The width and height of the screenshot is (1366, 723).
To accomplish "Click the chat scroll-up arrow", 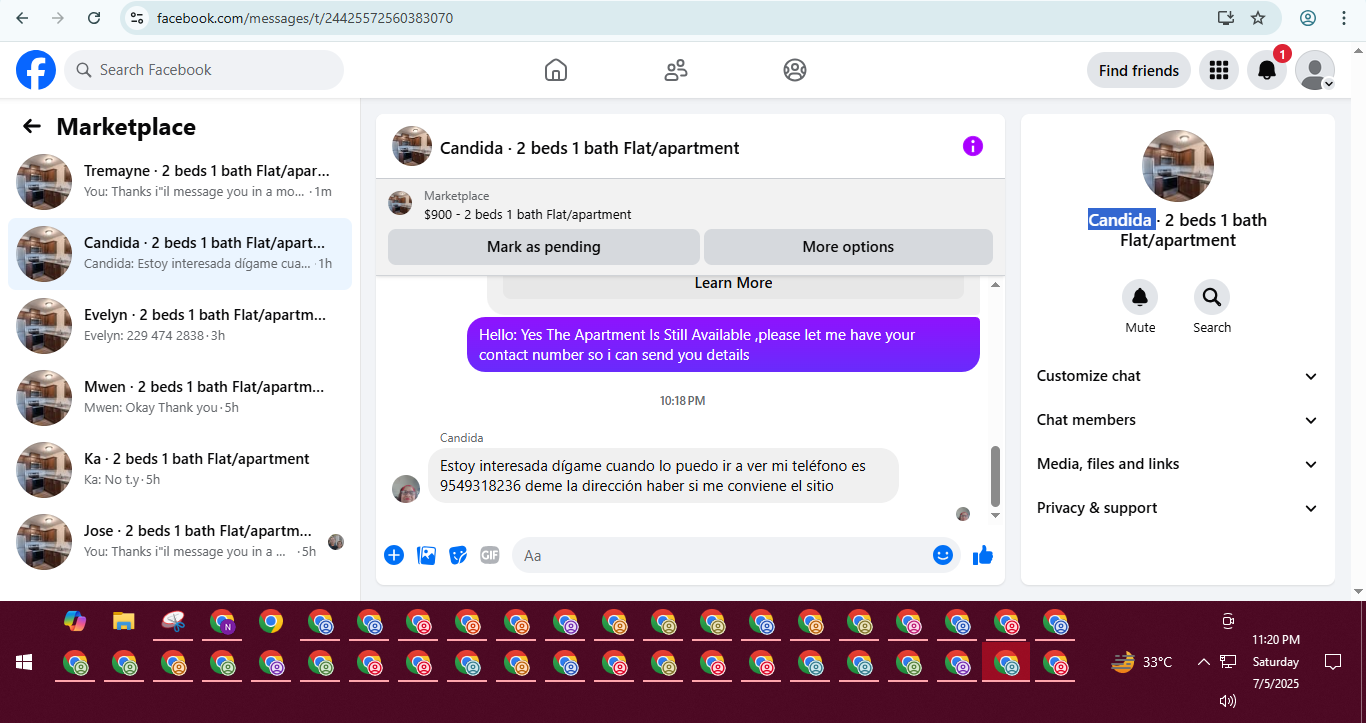I will point(995,285).
